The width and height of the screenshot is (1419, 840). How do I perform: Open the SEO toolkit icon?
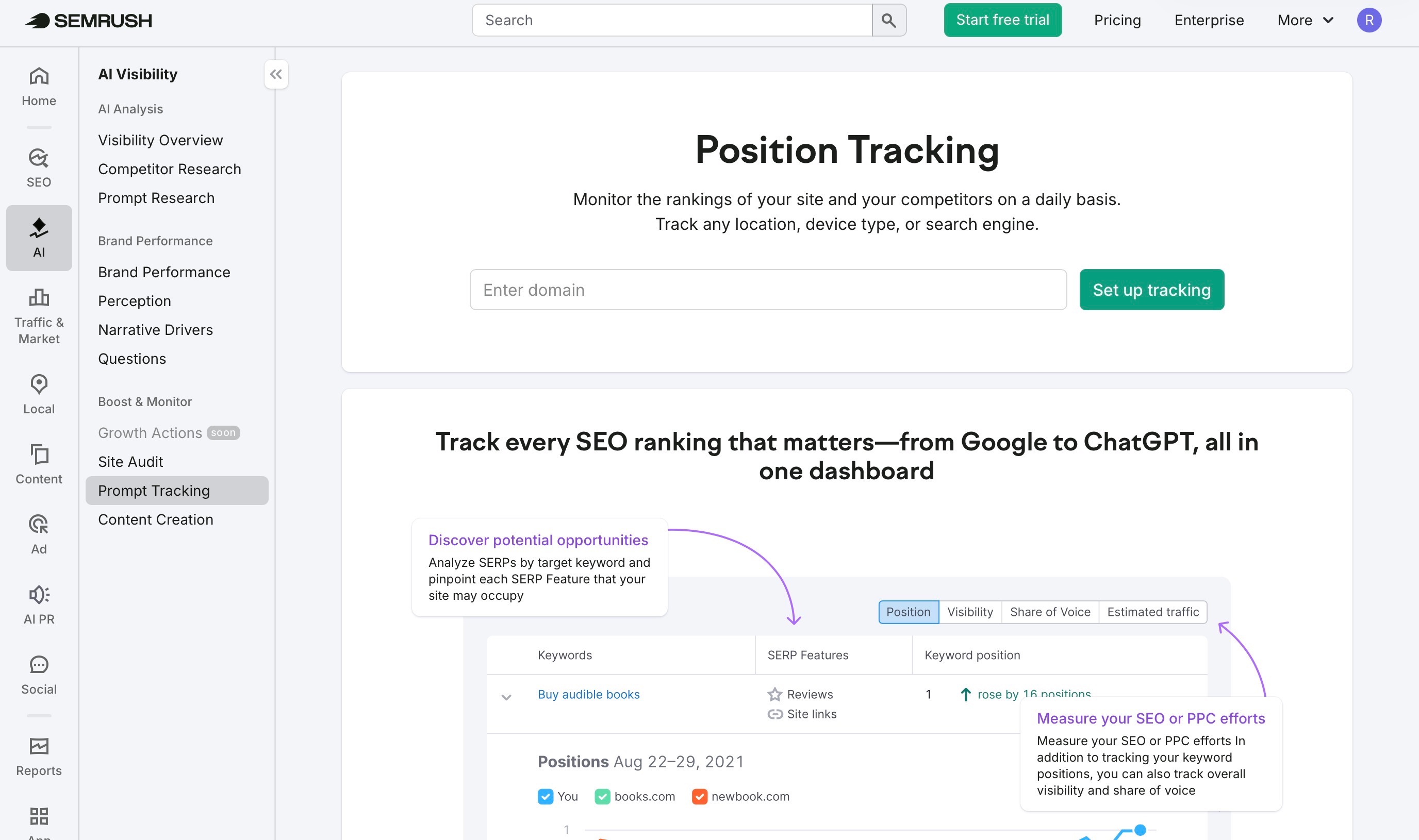[x=39, y=168]
